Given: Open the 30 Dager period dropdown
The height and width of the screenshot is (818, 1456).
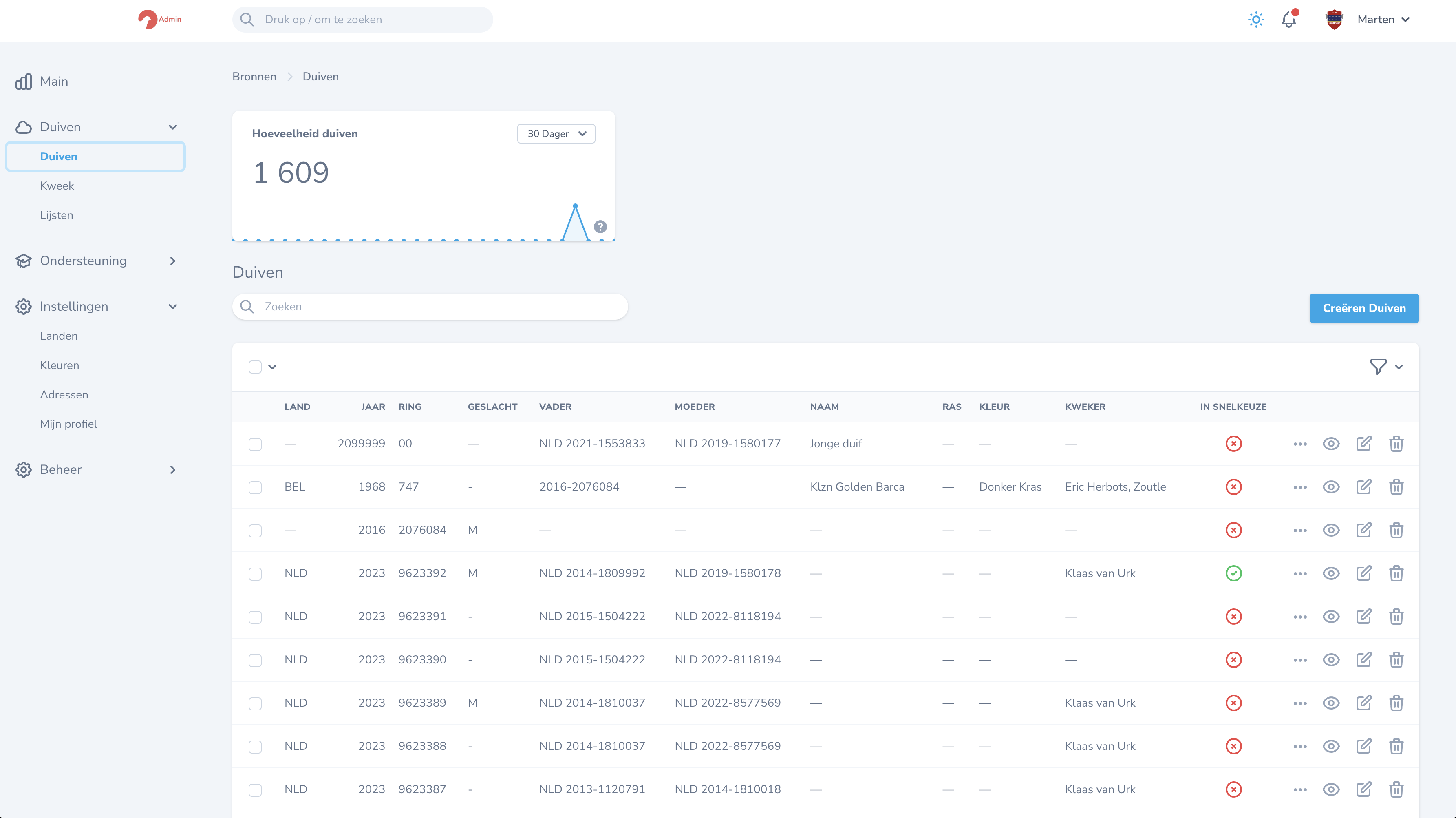Looking at the screenshot, I should [556, 134].
